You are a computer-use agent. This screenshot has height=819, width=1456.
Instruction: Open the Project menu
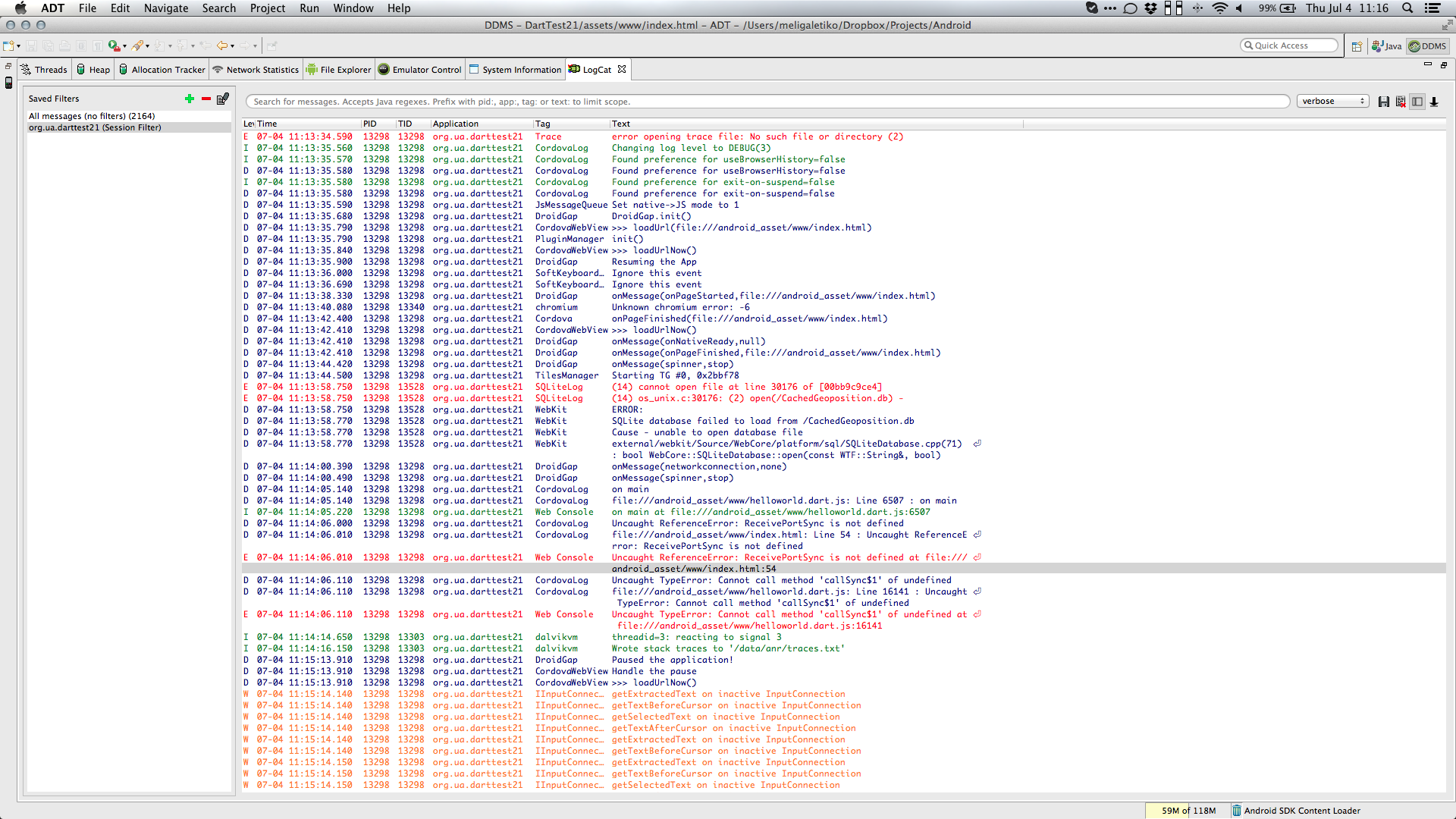pos(267,8)
